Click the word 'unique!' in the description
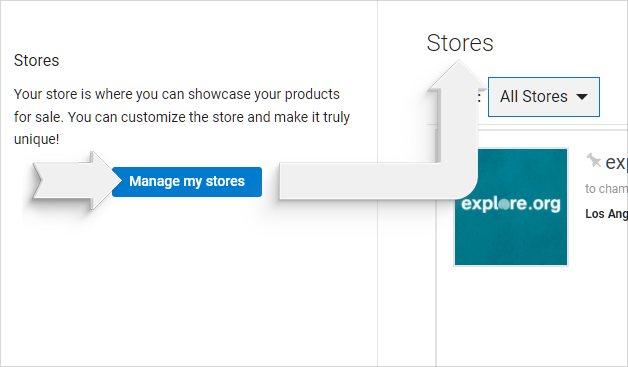 pos(36,139)
